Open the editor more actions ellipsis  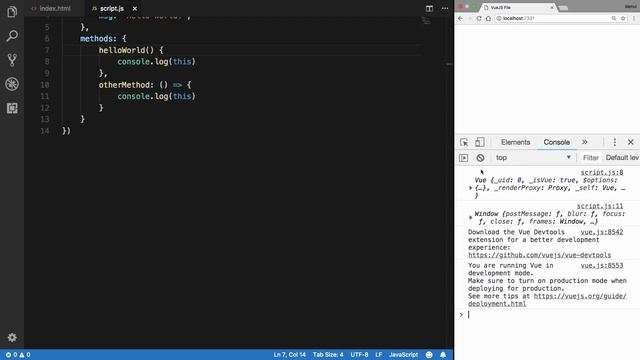pos(444,8)
